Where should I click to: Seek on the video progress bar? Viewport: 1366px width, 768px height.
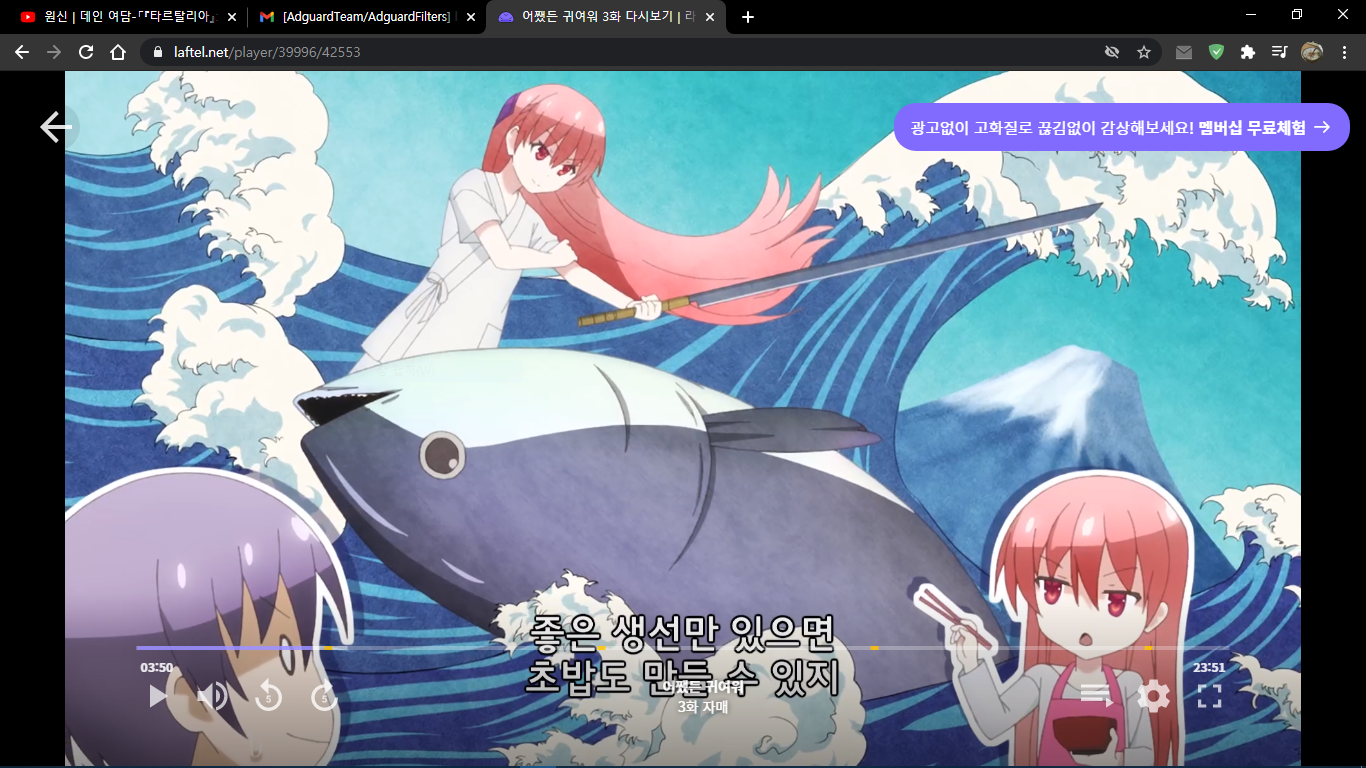(682, 648)
